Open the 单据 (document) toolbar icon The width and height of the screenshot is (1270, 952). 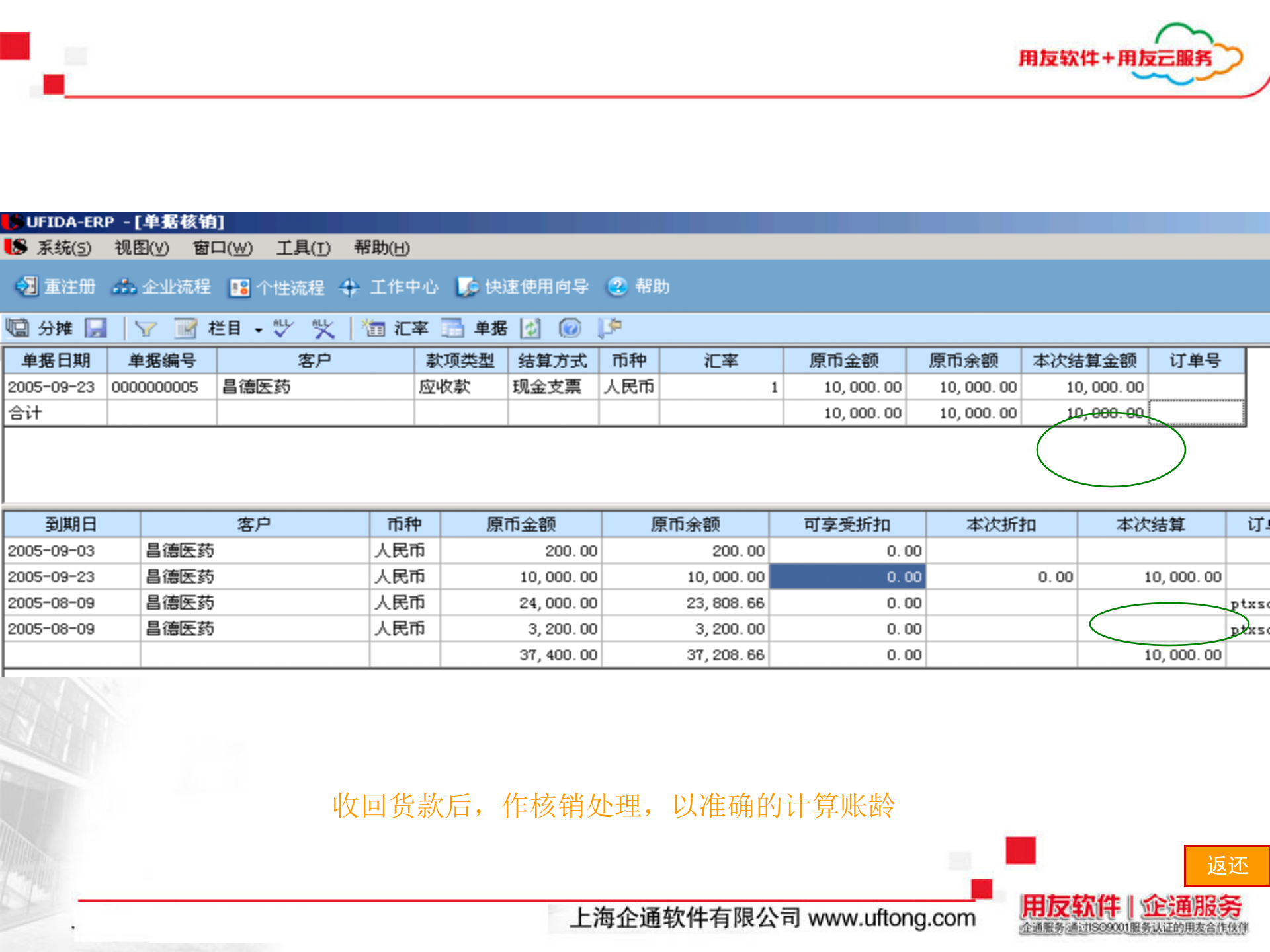[471, 328]
